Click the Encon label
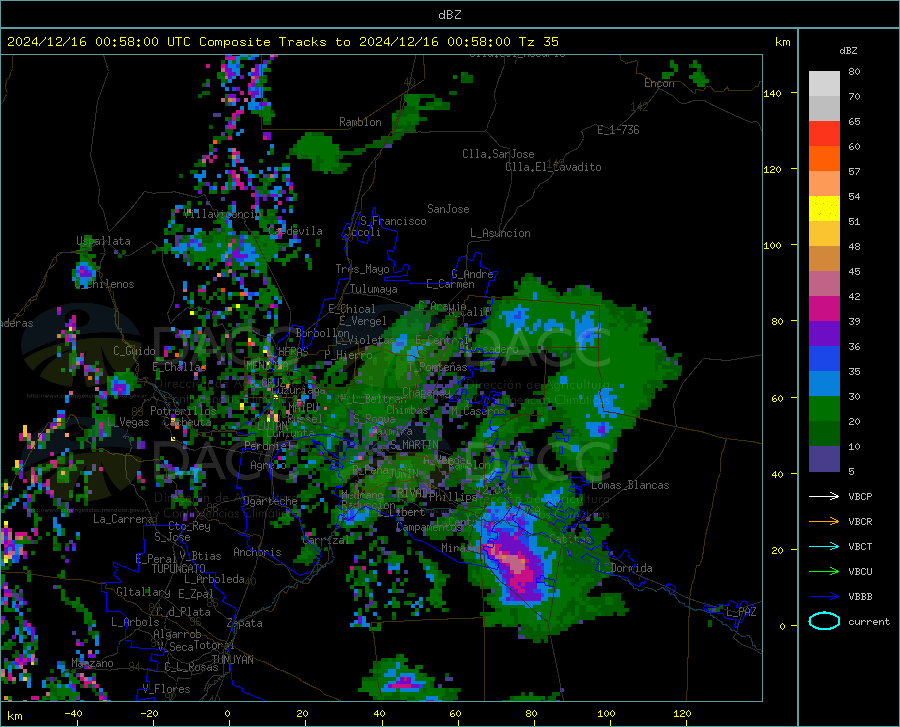900x727 pixels. coord(659,83)
